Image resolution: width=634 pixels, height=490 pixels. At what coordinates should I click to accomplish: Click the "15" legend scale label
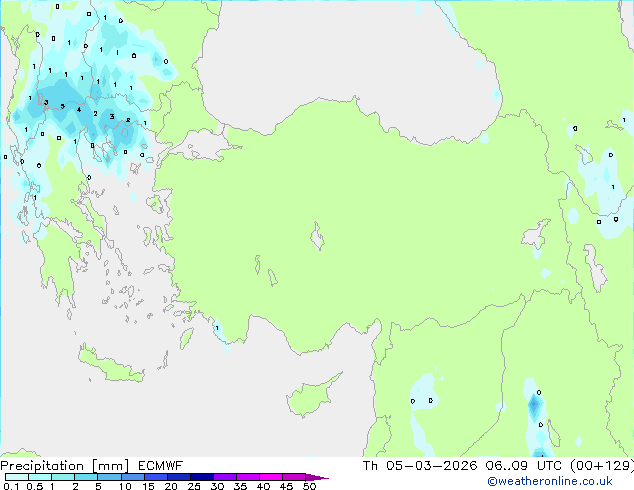click(x=148, y=486)
